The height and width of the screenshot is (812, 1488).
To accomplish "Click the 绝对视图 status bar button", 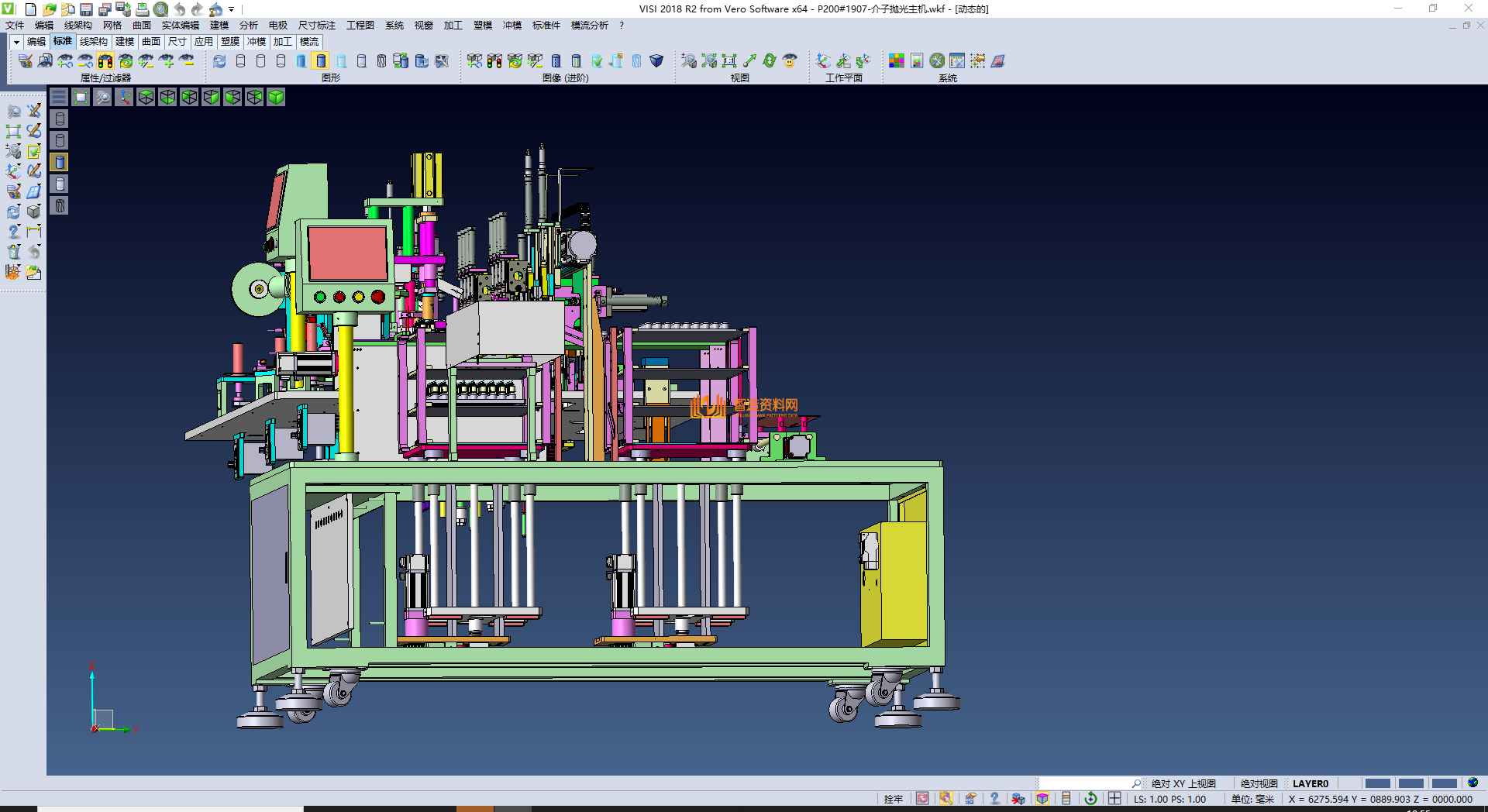I will point(1259,783).
